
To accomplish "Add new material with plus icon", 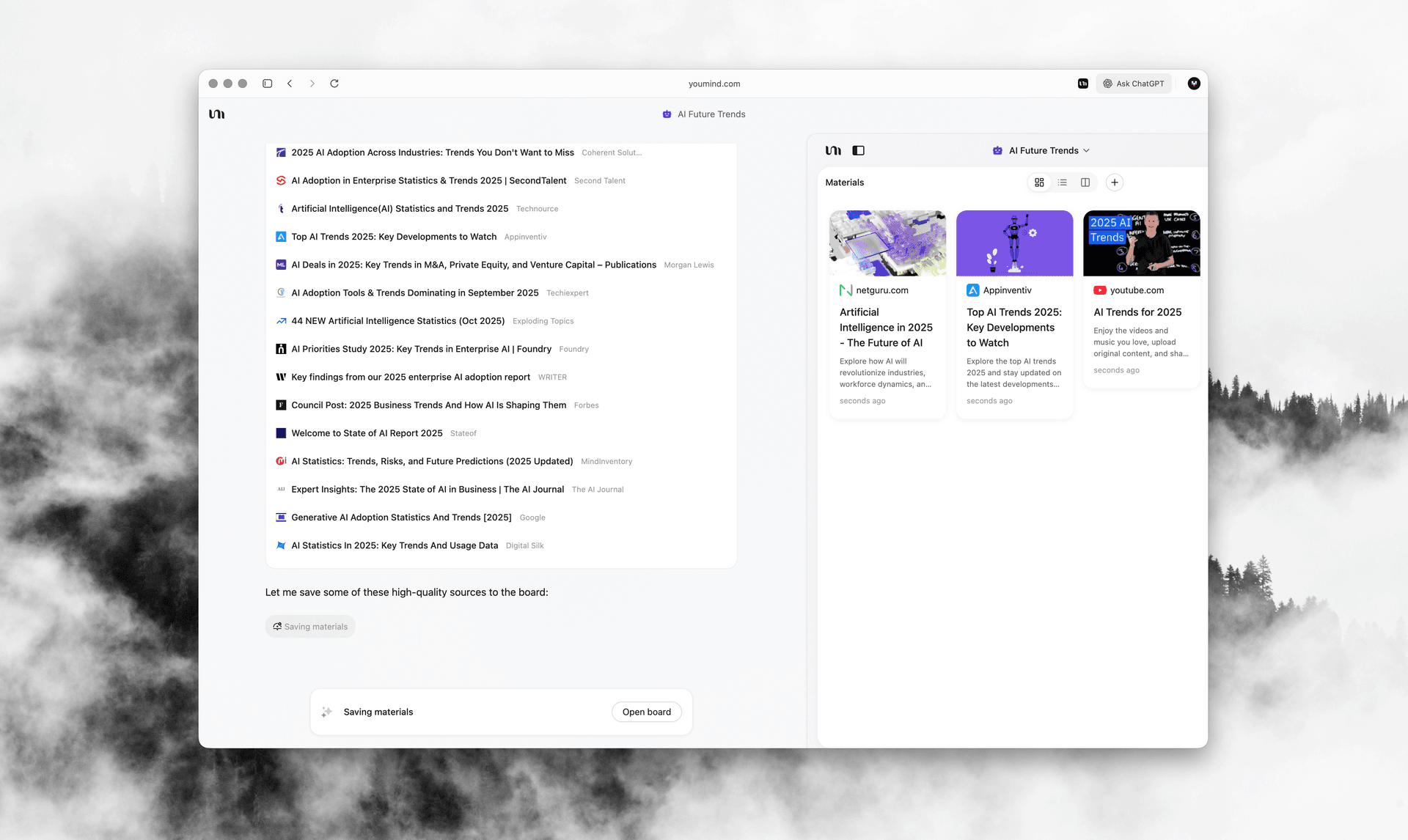I will click(x=1114, y=183).
